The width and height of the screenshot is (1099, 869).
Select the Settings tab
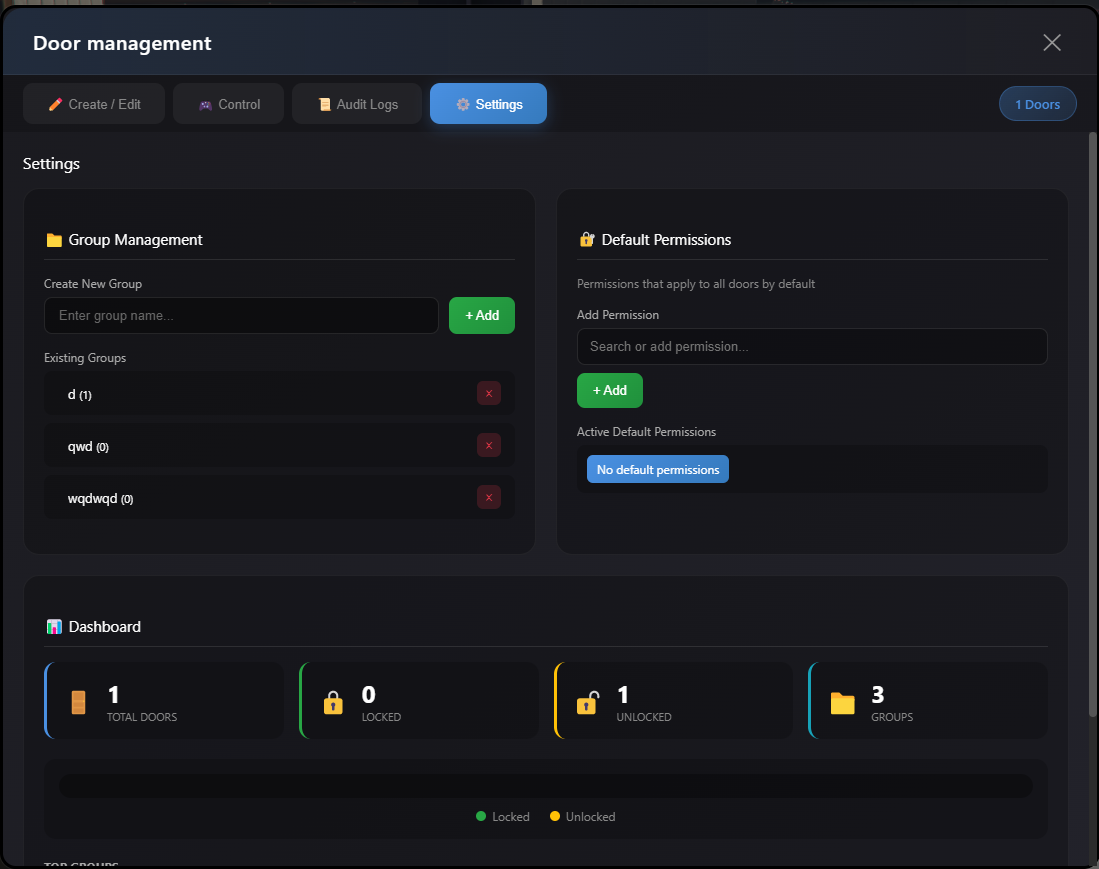pos(488,104)
